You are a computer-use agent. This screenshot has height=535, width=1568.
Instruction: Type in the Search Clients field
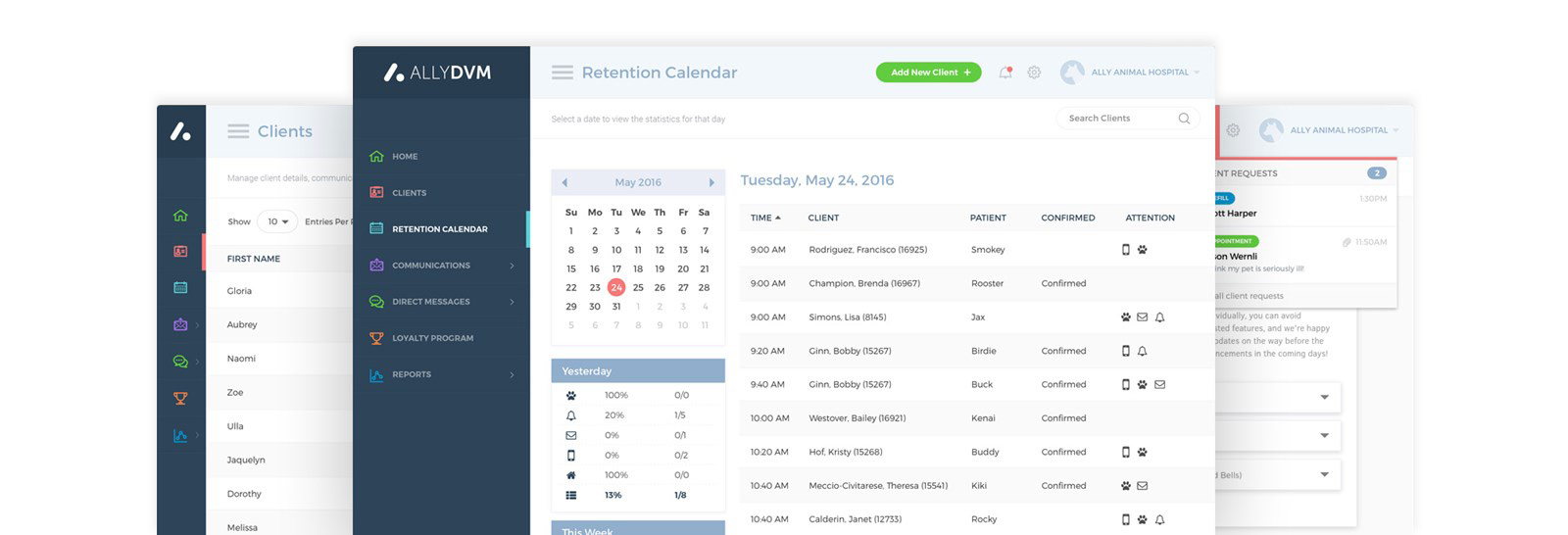[x=1117, y=119]
